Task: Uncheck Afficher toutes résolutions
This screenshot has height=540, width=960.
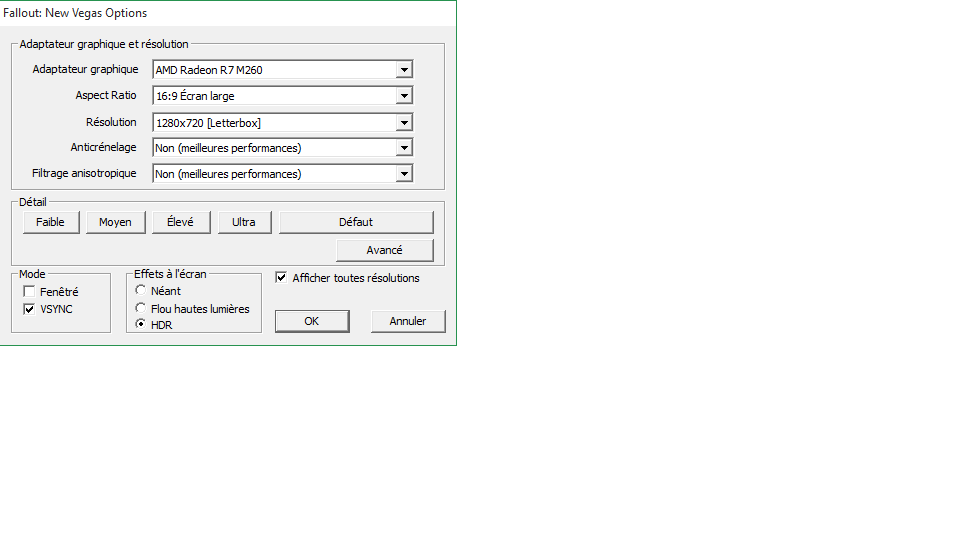Action: tap(281, 277)
